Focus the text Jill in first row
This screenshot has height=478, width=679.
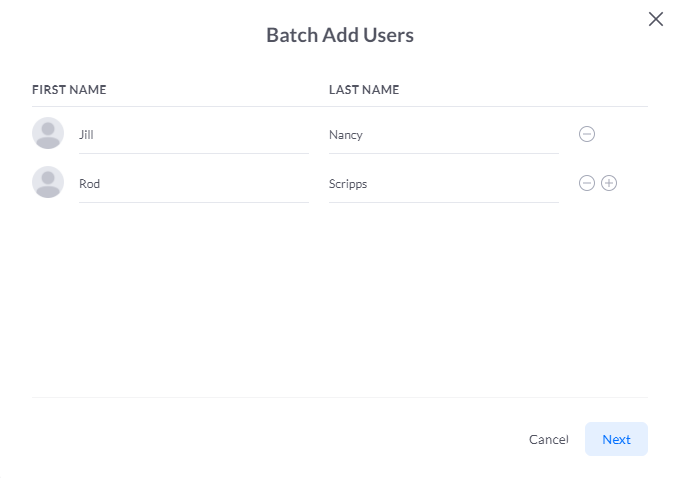[86, 135]
